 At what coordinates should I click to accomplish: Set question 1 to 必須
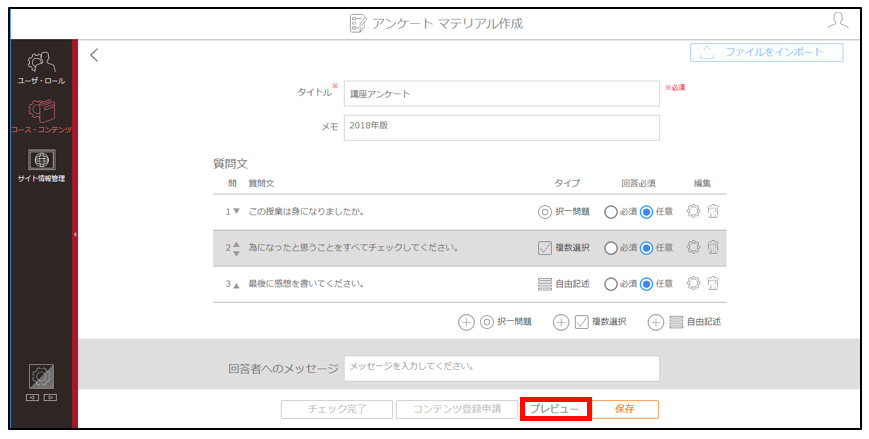tap(611, 212)
